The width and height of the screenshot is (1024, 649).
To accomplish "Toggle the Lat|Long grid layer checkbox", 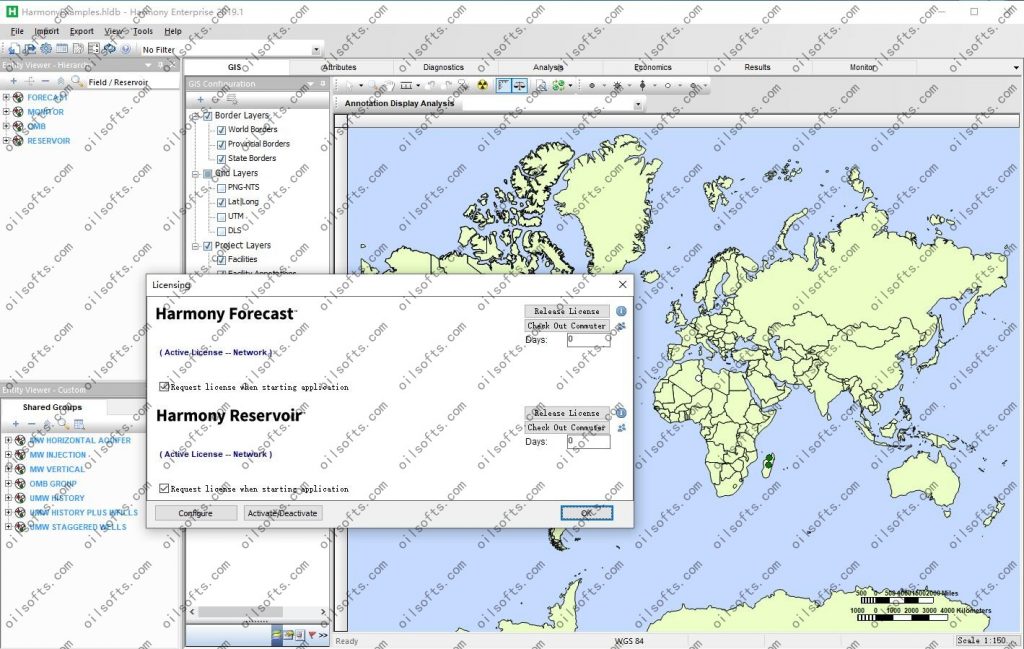I will coord(221,202).
